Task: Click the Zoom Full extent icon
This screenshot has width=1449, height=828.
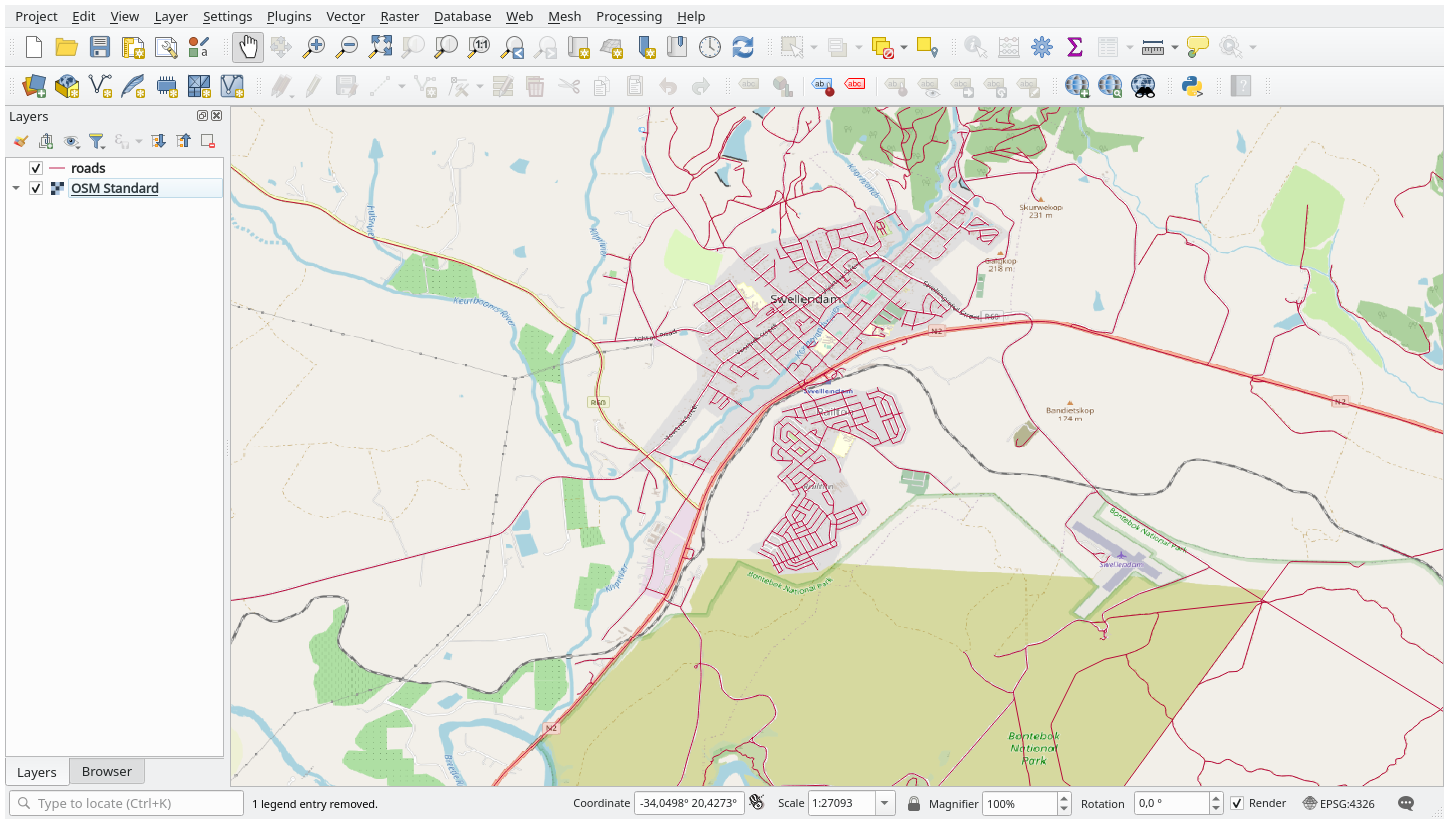Action: (380, 47)
